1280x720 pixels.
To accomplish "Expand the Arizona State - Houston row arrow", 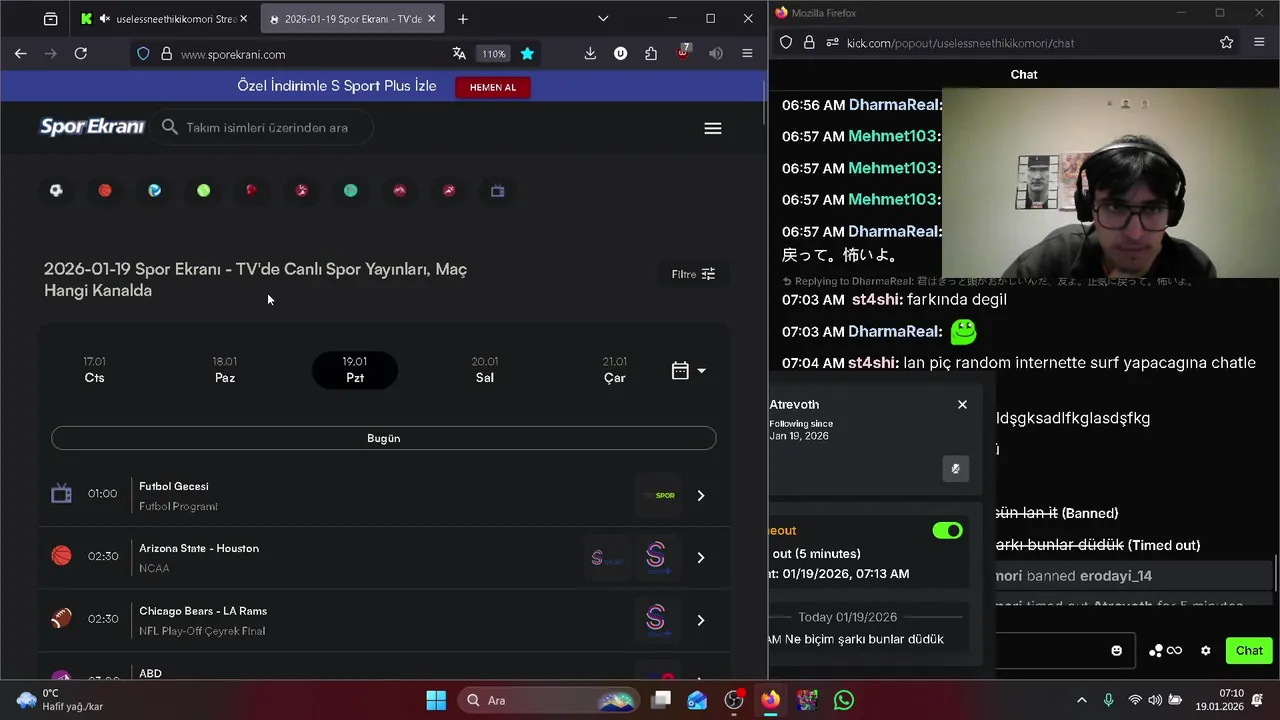I will (701, 557).
